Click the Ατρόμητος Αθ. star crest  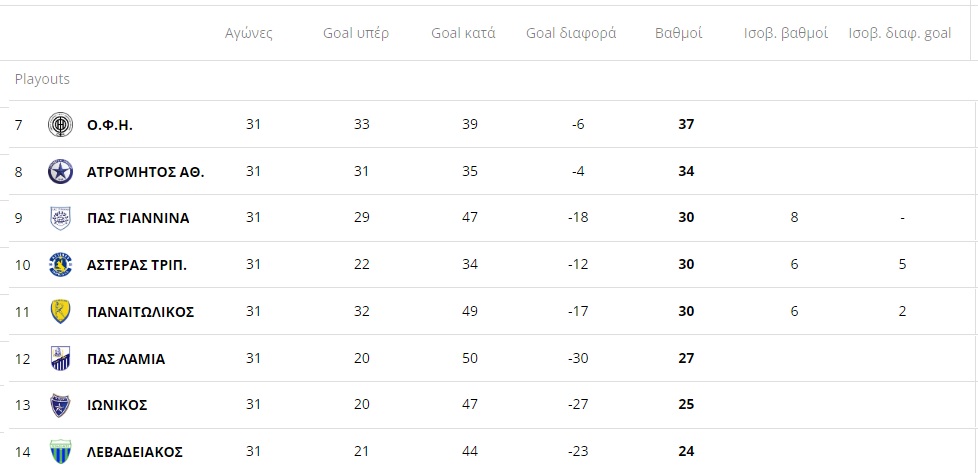pos(61,172)
